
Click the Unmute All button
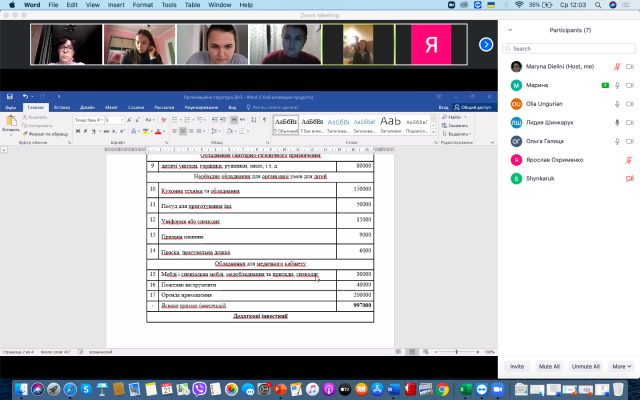pos(586,366)
